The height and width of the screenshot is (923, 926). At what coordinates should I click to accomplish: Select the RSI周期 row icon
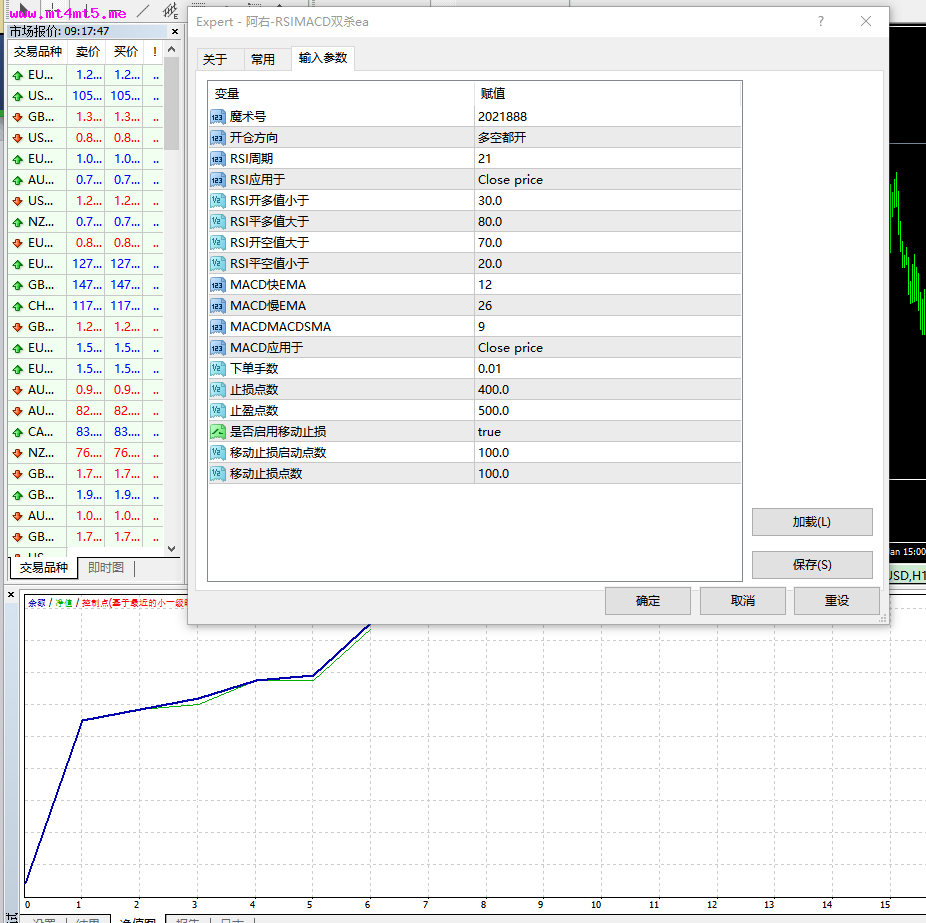pyautogui.click(x=217, y=159)
